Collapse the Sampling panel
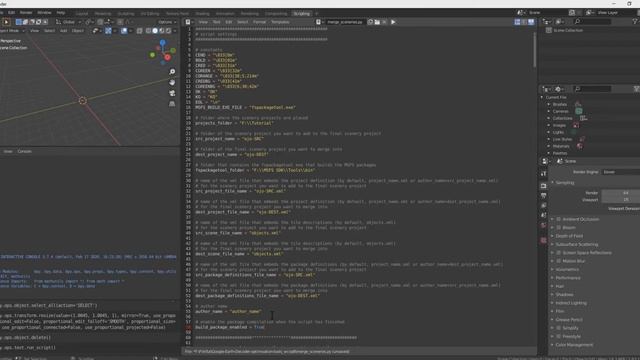Screen dimensions: 640x360 [x=564, y=182]
